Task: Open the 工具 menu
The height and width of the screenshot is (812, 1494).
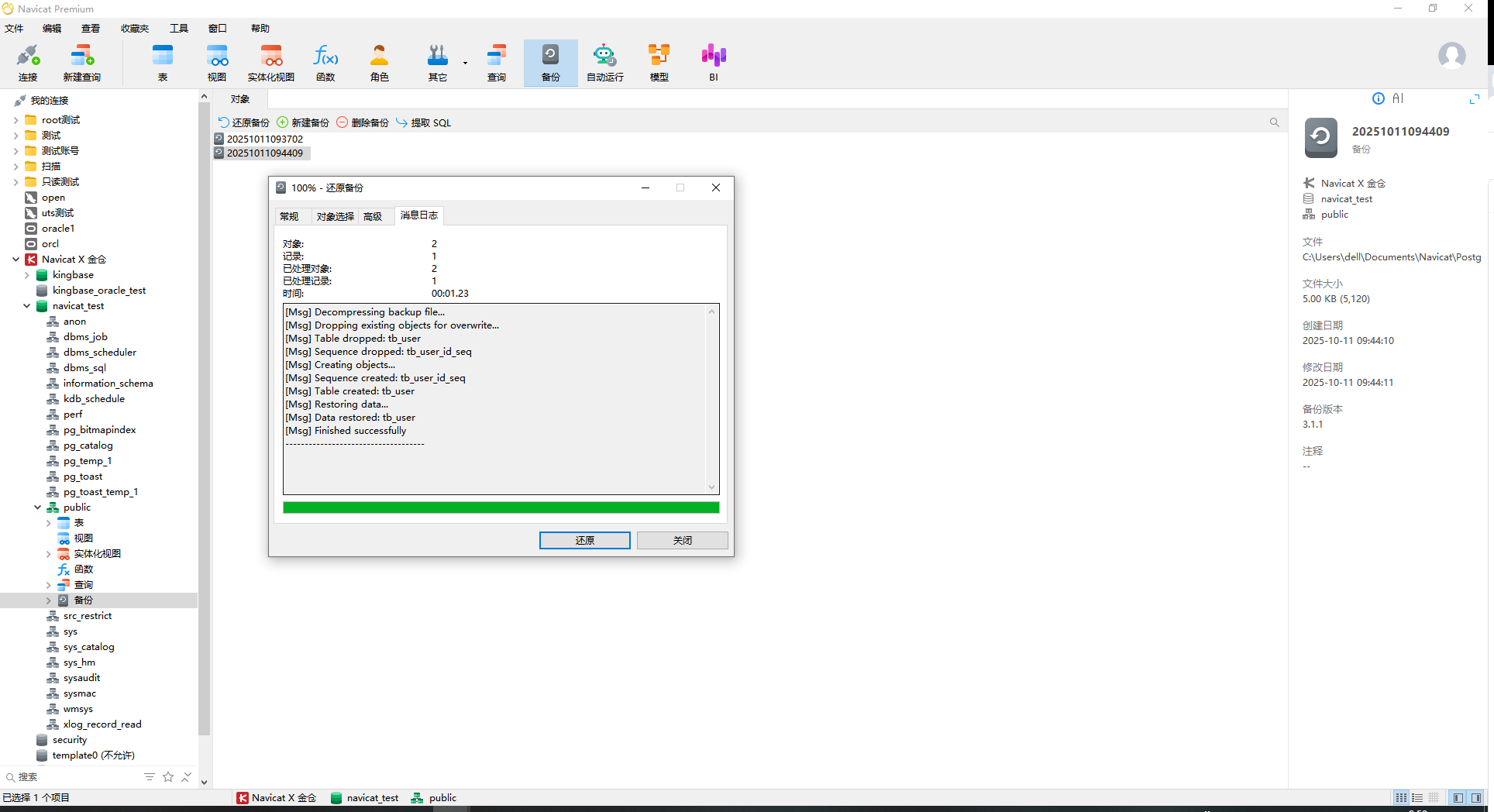Action: click(x=179, y=29)
